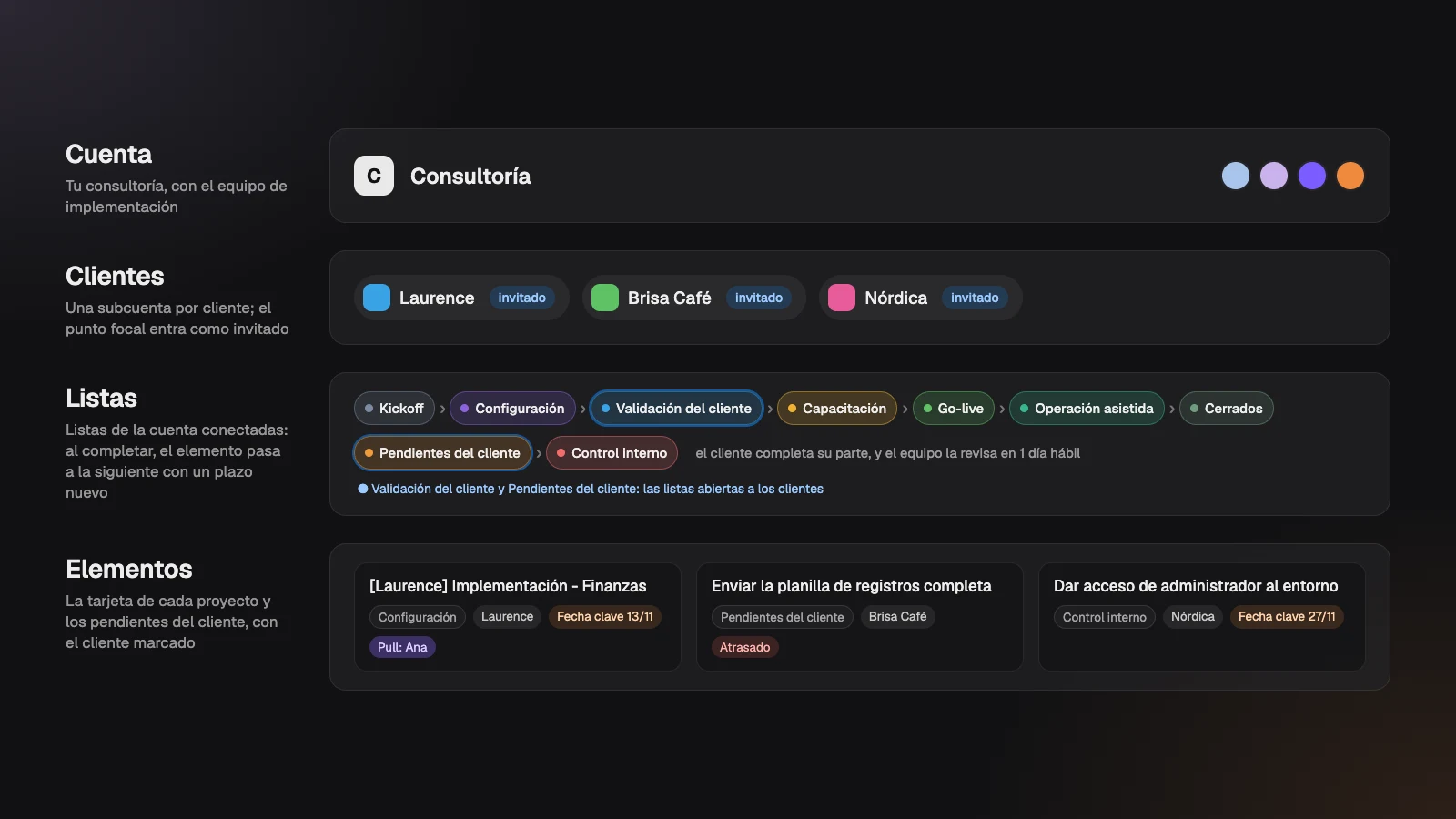Open the Configuración list pill
This screenshot has height=819, width=1456.
(512, 409)
